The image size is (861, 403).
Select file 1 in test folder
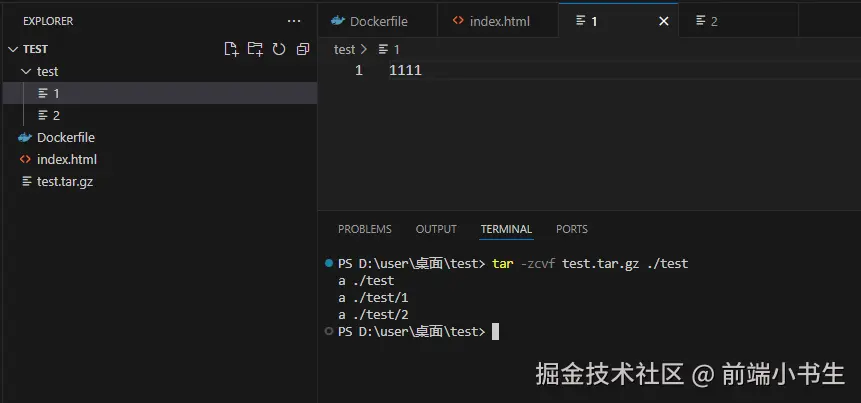point(160,93)
